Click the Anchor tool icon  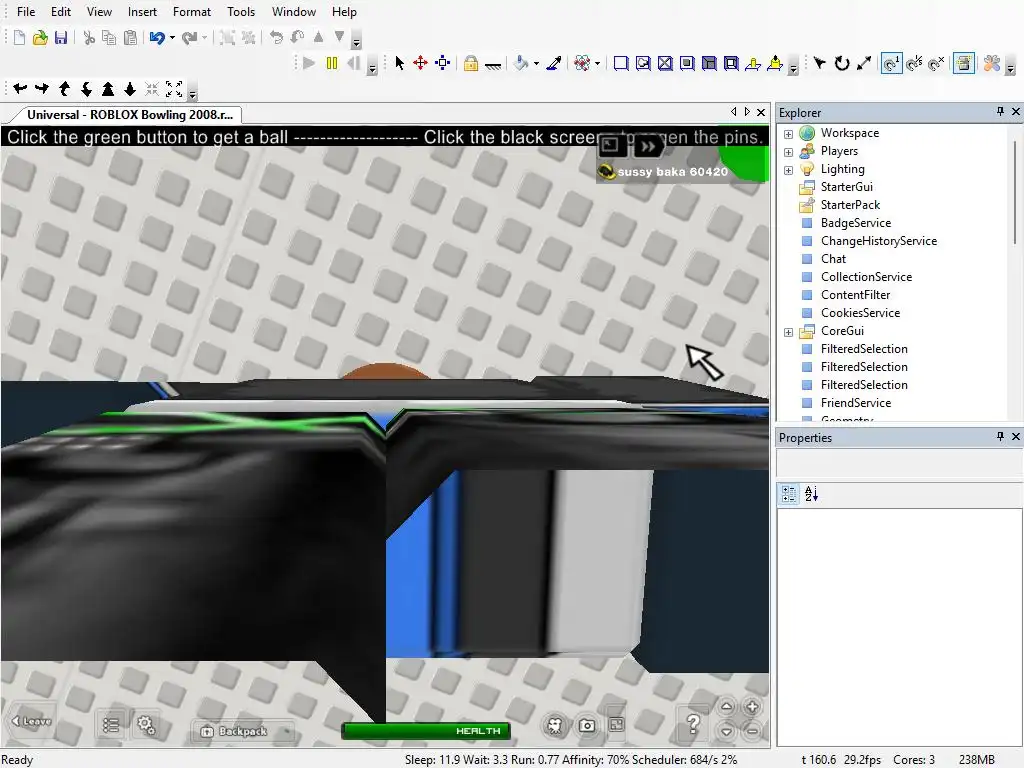point(493,64)
